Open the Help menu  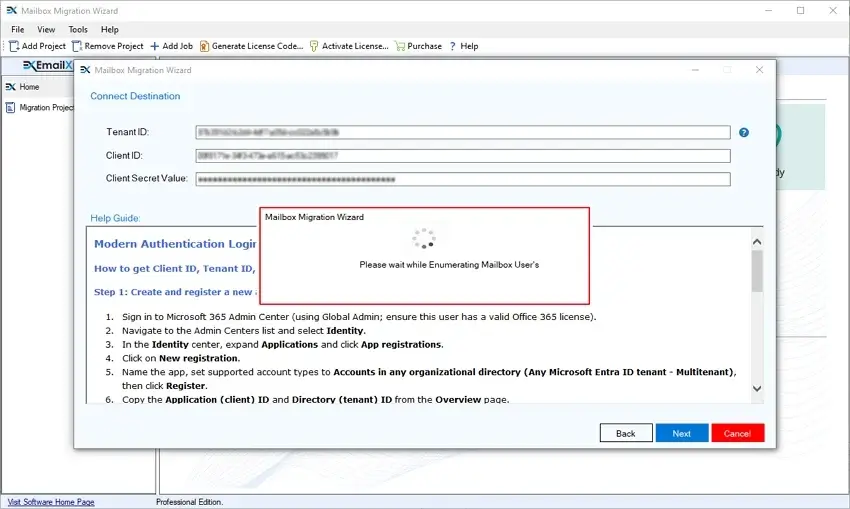coord(110,29)
